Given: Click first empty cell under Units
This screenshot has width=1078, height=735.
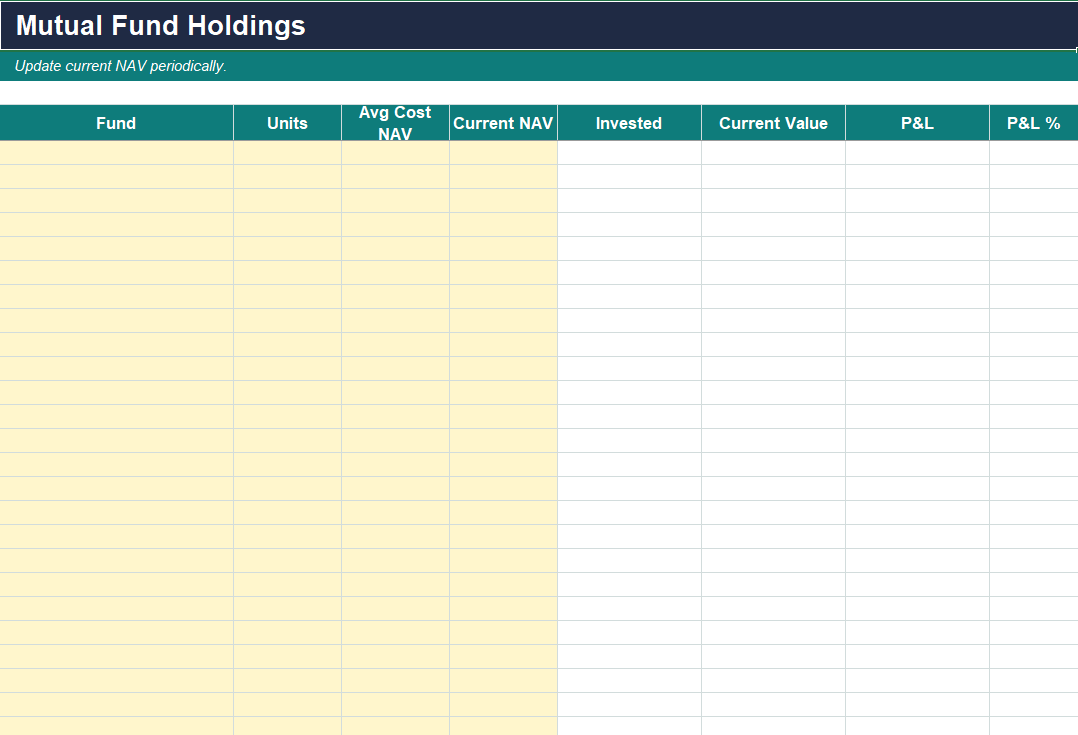Looking at the screenshot, I should [x=287, y=153].
